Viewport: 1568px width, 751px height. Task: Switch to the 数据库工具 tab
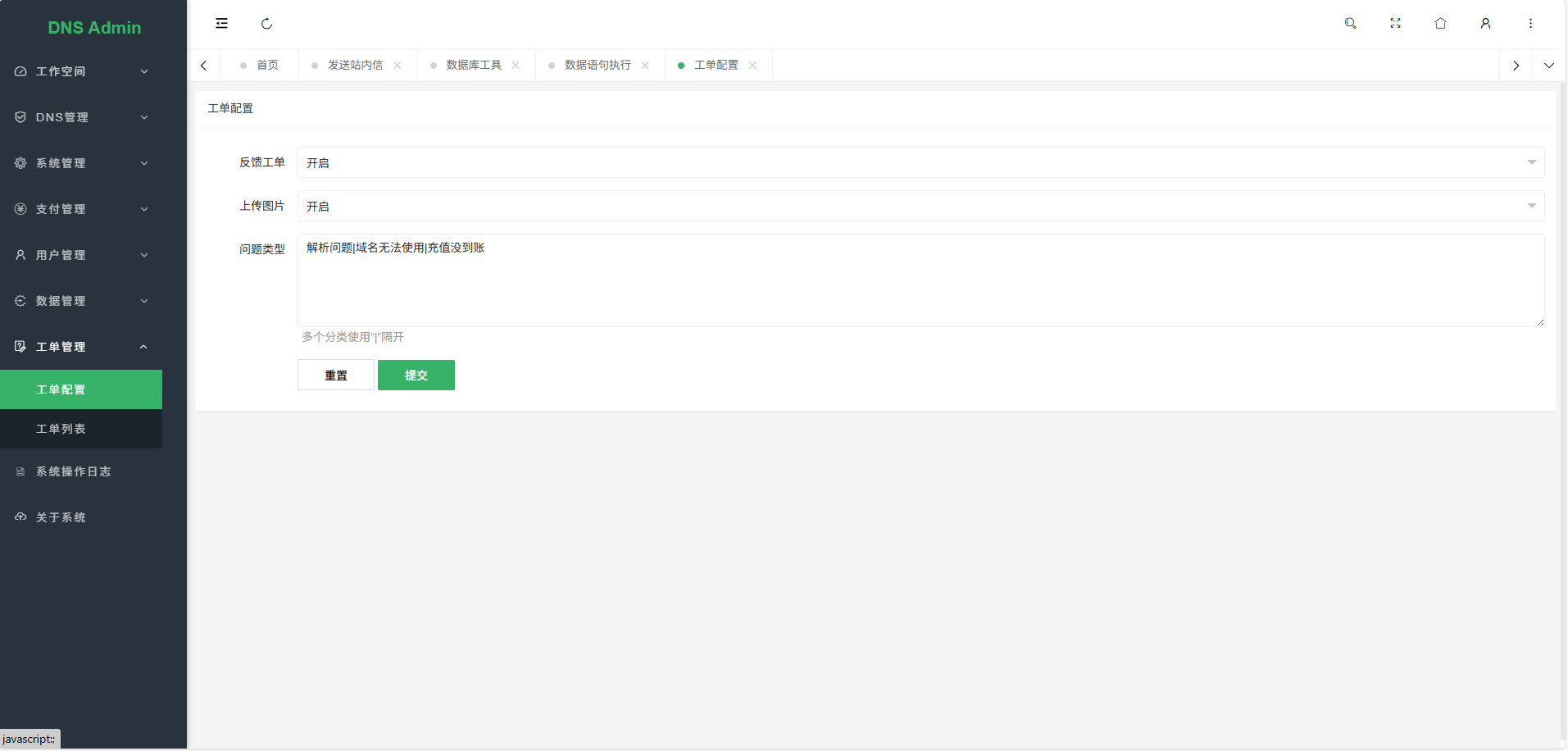(x=473, y=66)
